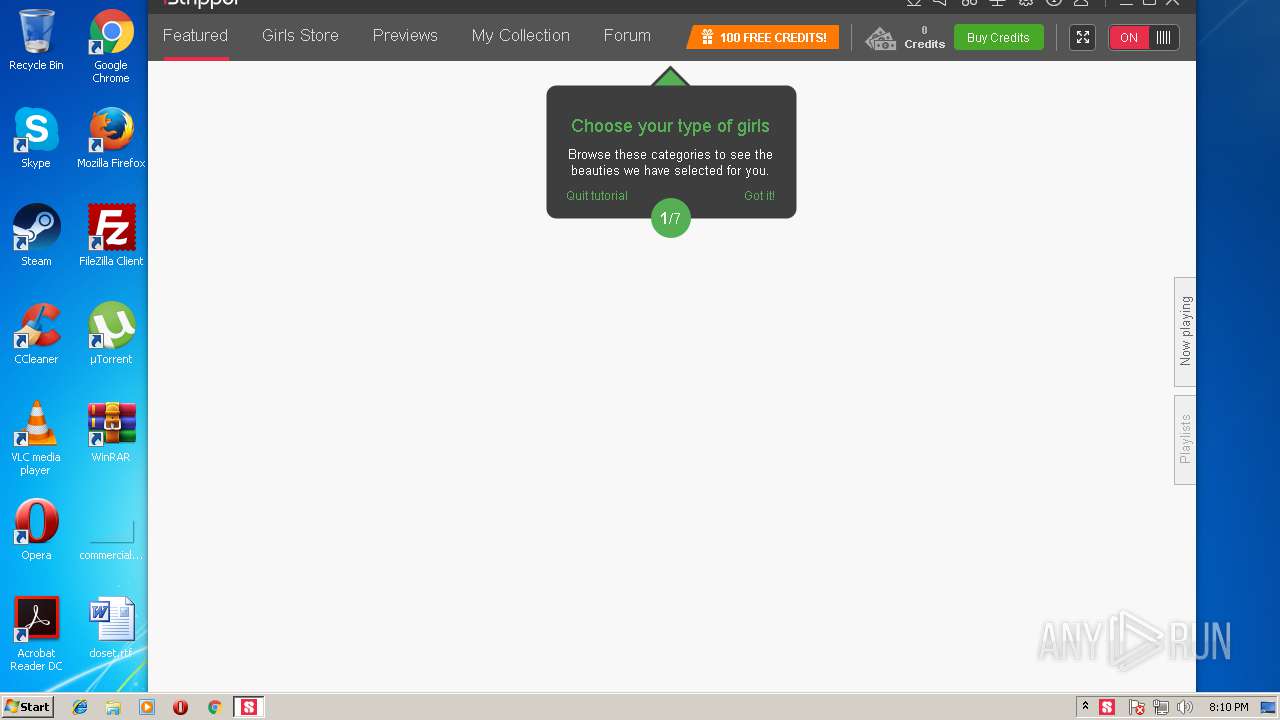Launch Google Chrome from the desktop

tap(111, 46)
